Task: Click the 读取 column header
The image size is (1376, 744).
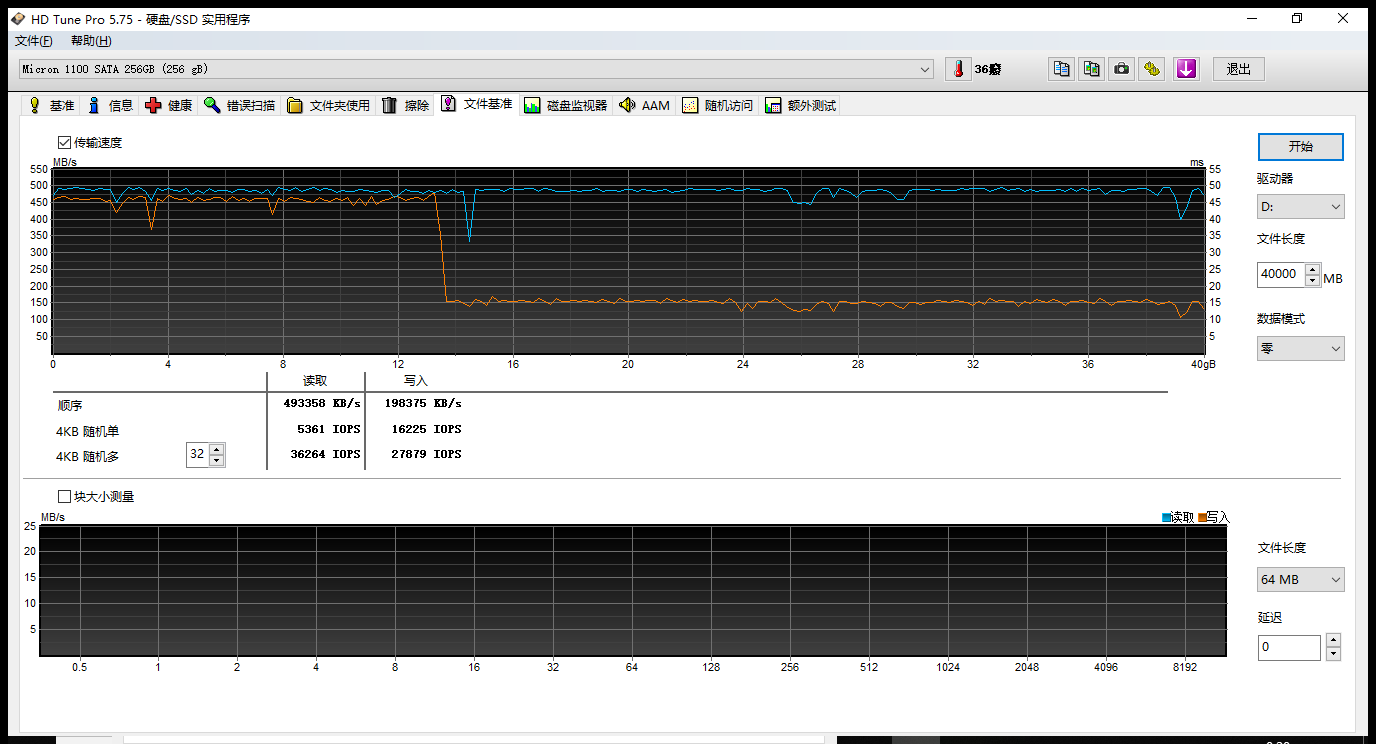Action: point(315,381)
